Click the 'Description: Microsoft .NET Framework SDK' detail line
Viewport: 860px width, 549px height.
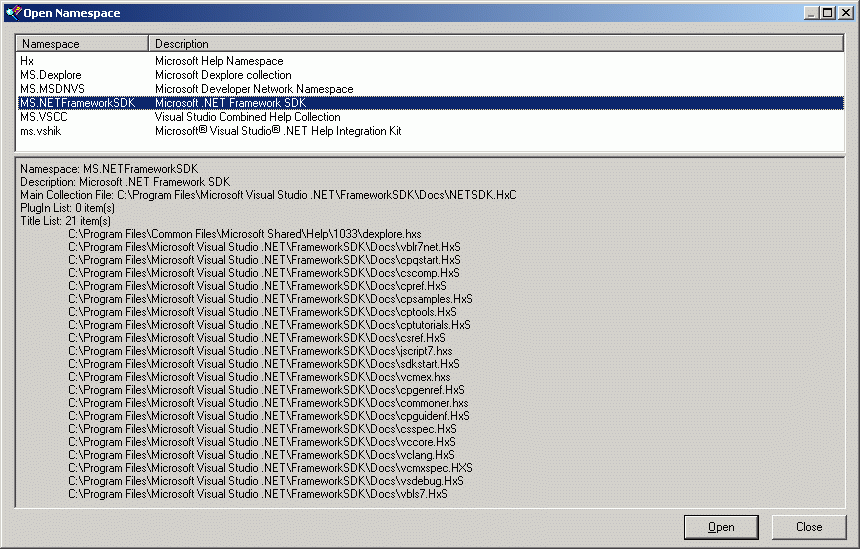(125, 182)
